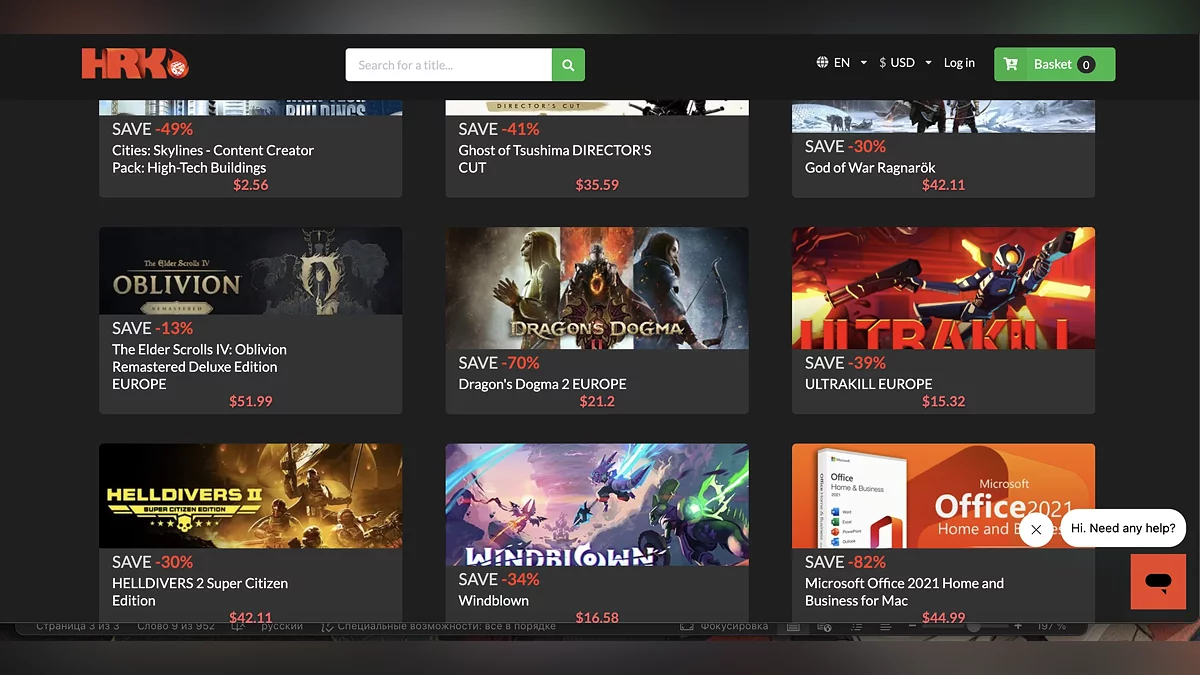Click the $35.59 Ghost of Tsushima price
Image resolution: width=1200 pixels, height=675 pixels.
click(597, 185)
